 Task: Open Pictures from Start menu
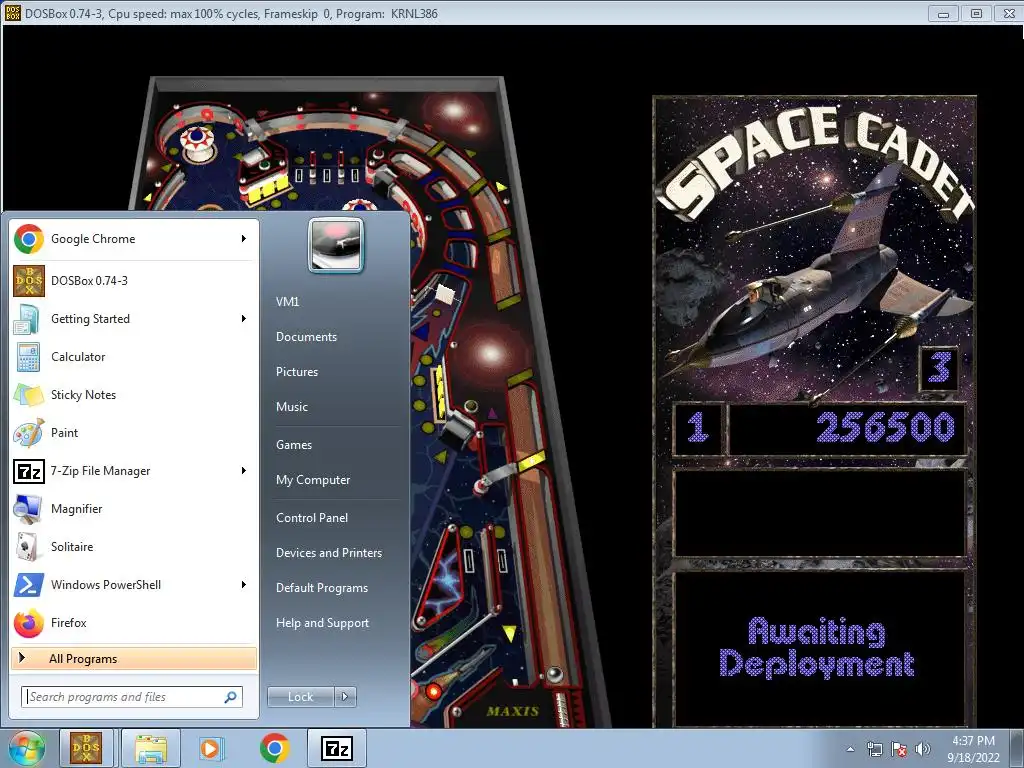click(x=297, y=372)
